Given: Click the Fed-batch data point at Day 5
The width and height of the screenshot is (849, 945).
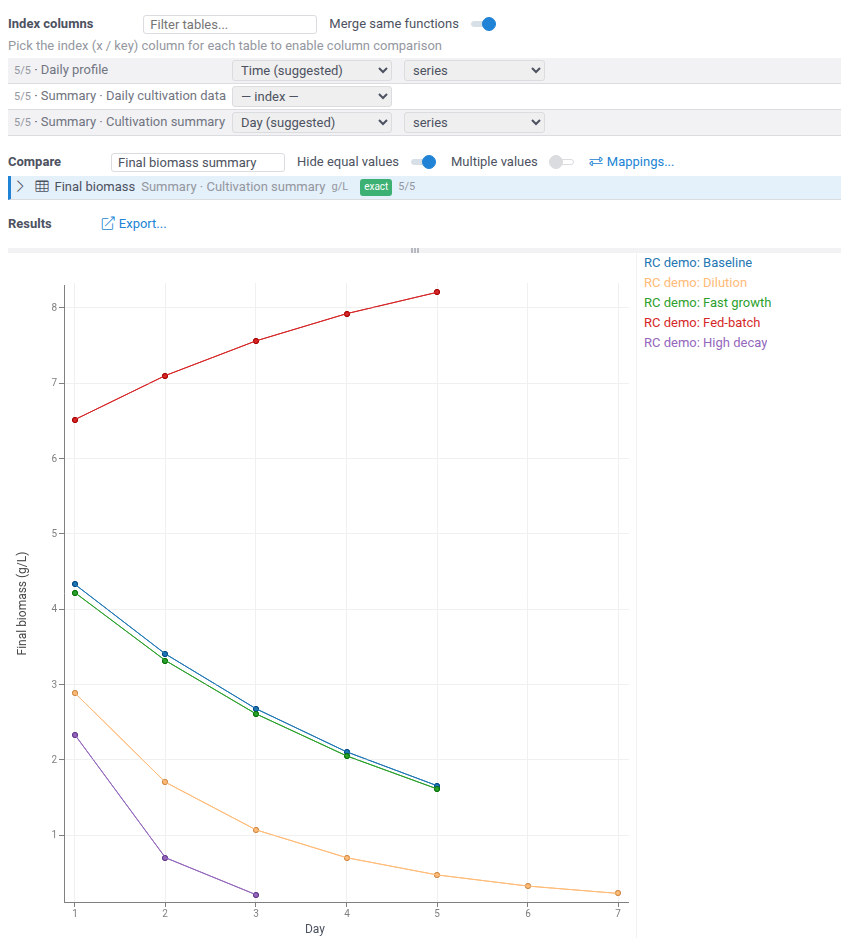Looking at the screenshot, I should click(x=437, y=292).
